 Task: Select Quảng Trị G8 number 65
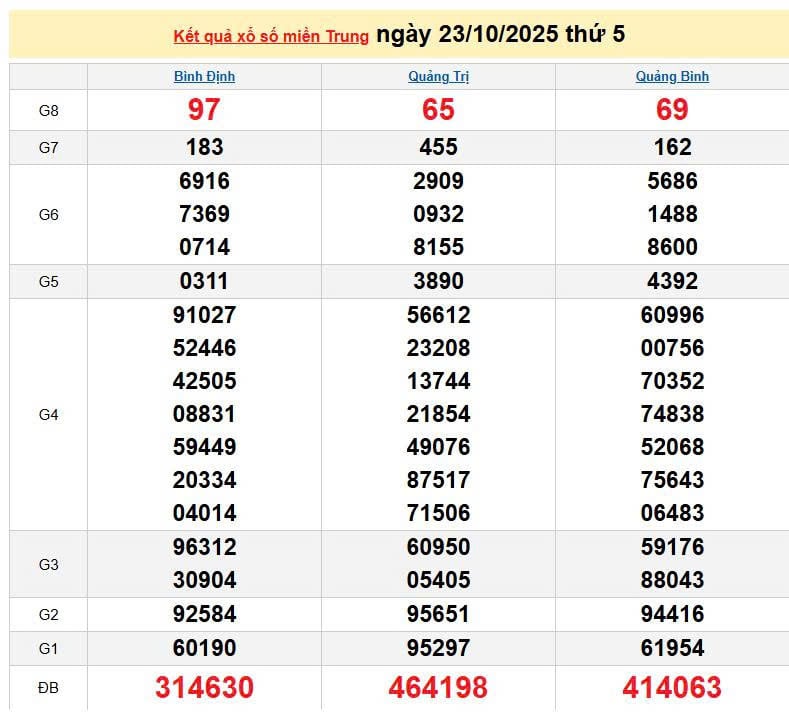[438, 110]
